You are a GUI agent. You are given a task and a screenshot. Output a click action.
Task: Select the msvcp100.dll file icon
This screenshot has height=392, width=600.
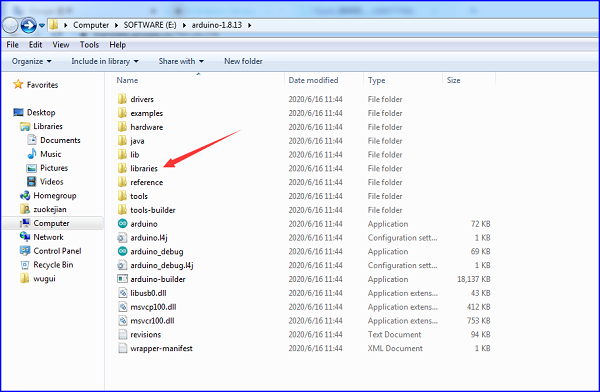pyautogui.click(x=122, y=307)
